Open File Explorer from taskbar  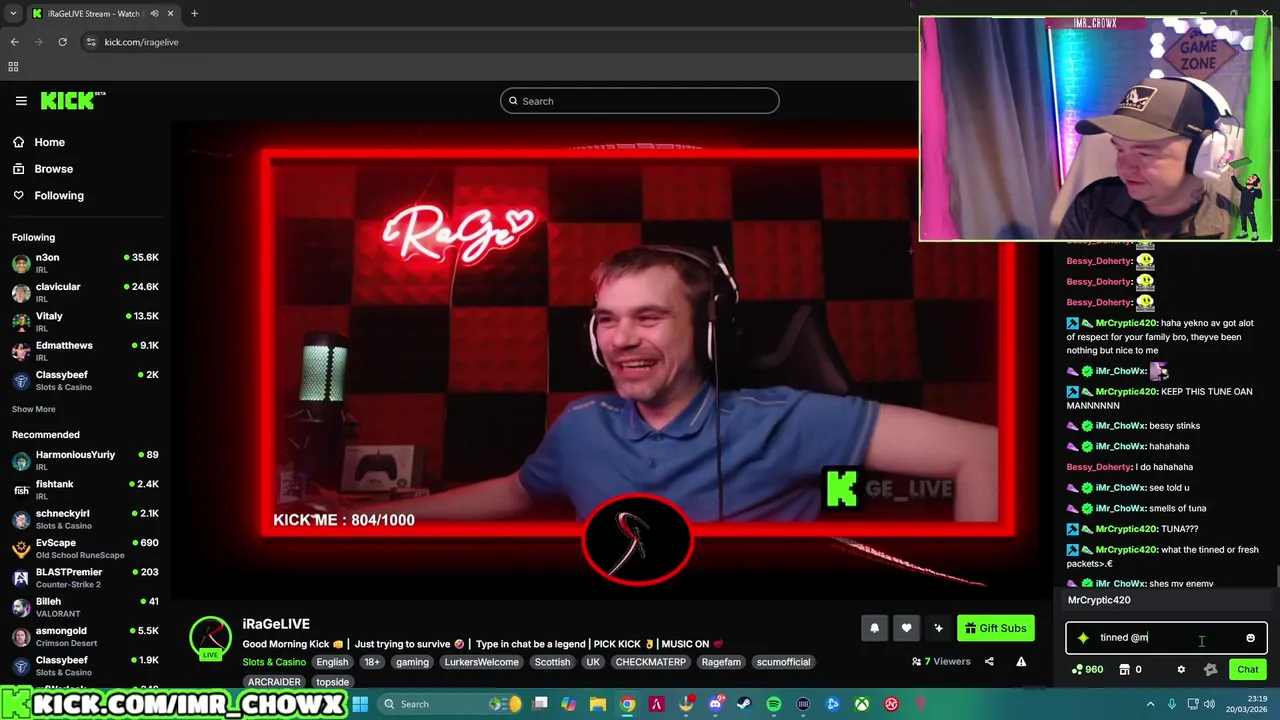[x=598, y=704]
